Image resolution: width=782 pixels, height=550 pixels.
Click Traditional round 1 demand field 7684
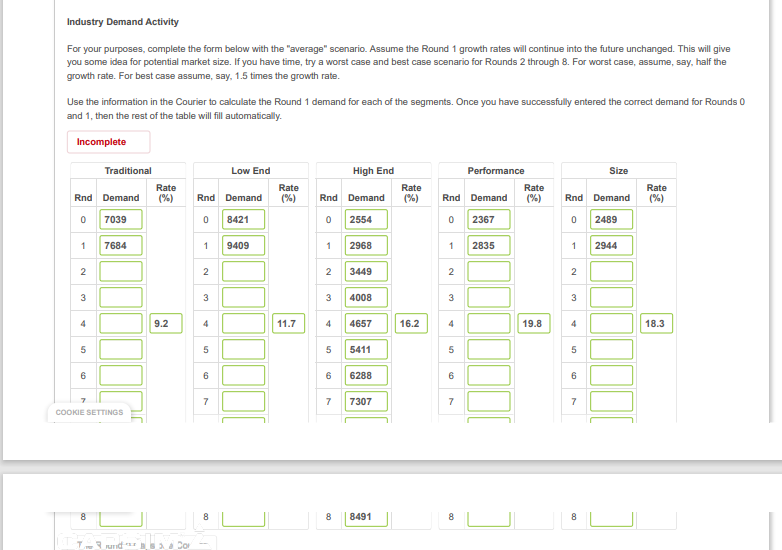tap(121, 245)
